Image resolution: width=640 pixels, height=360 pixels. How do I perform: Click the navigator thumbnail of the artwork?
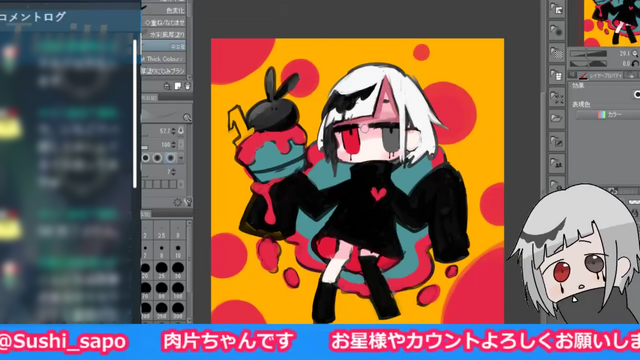[611, 23]
